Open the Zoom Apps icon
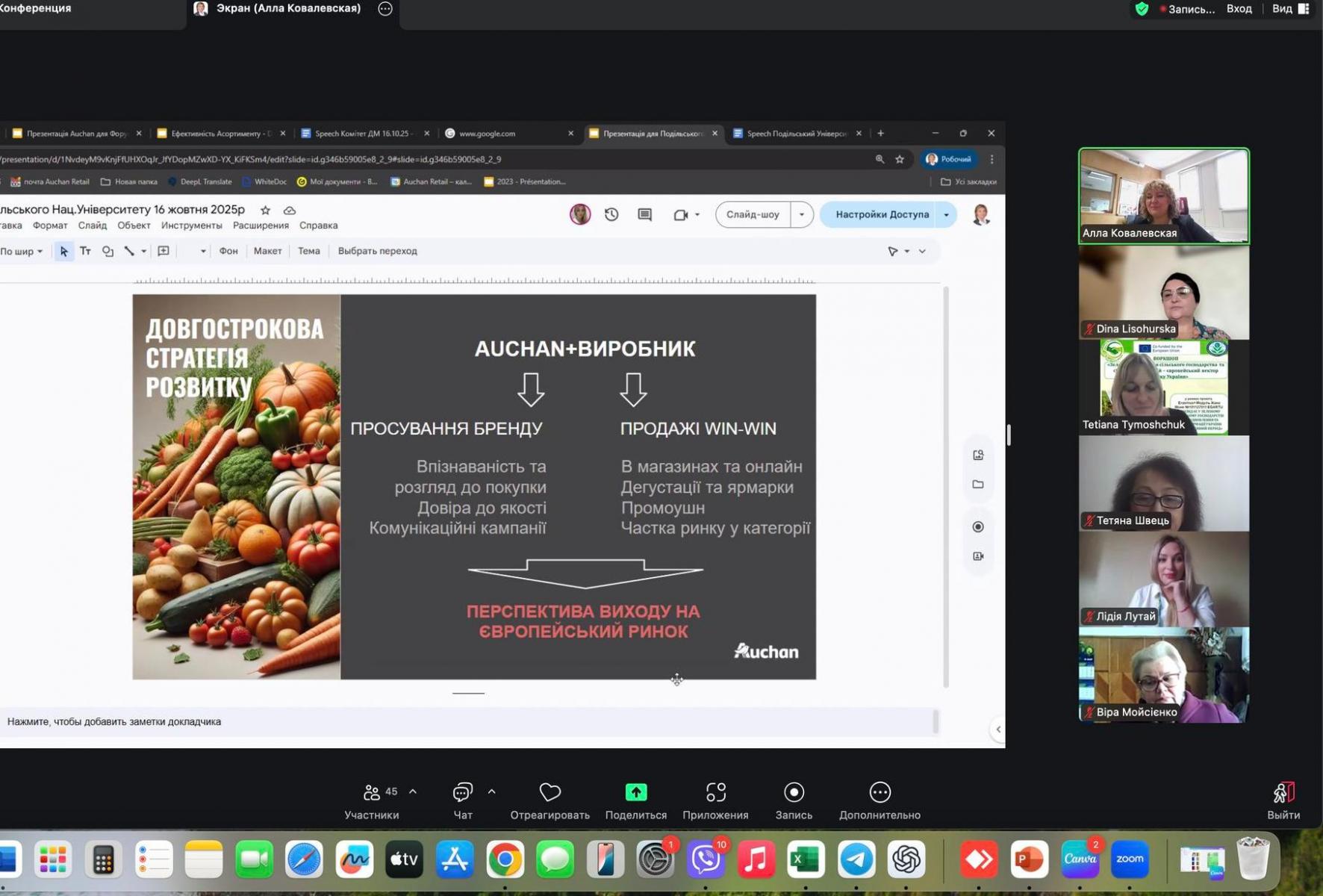The width and height of the screenshot is (1323, 896). point(715,792)
